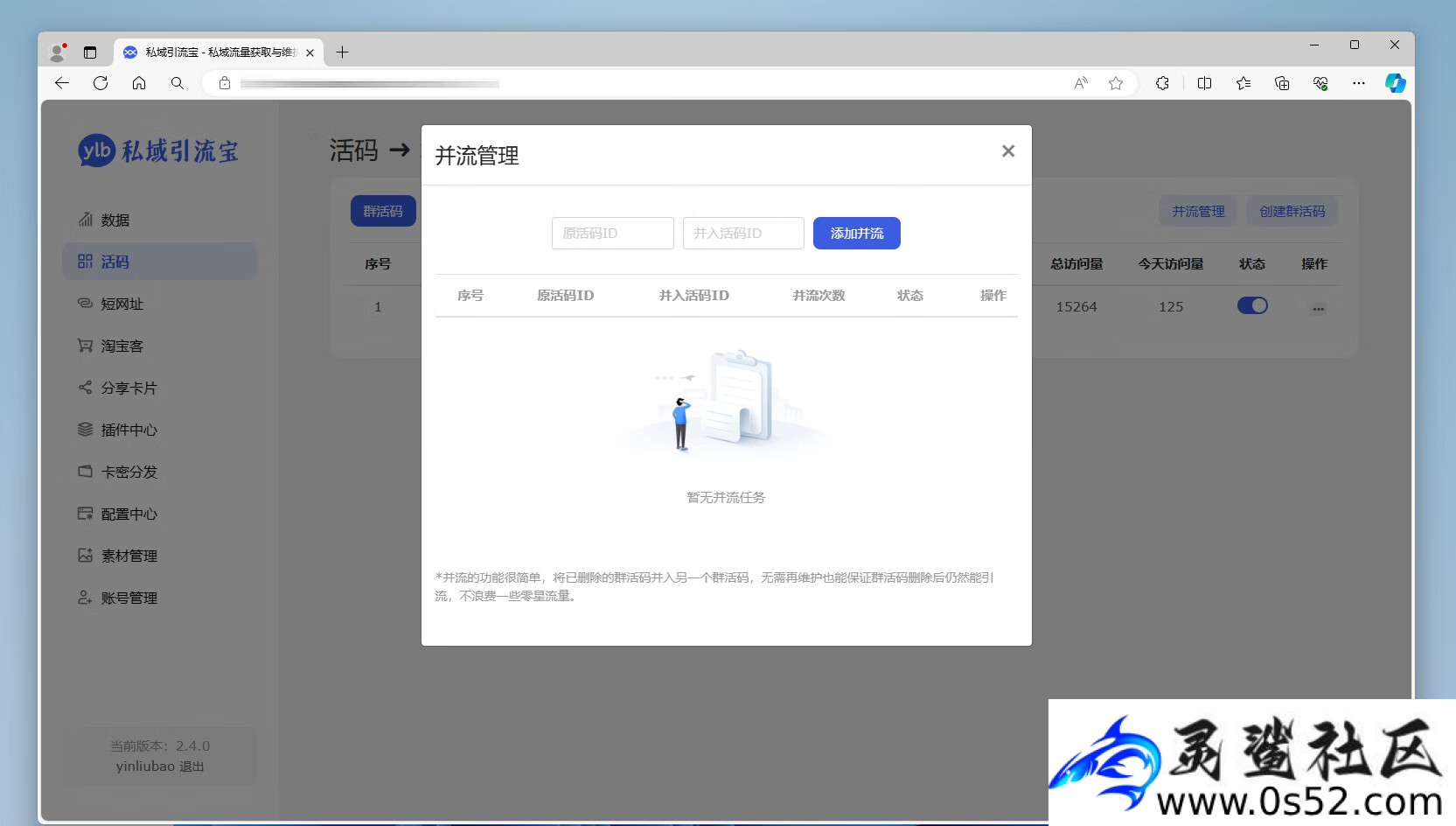Click the 原活码ID column header in dialog
1456x826 pixels.
566,296
